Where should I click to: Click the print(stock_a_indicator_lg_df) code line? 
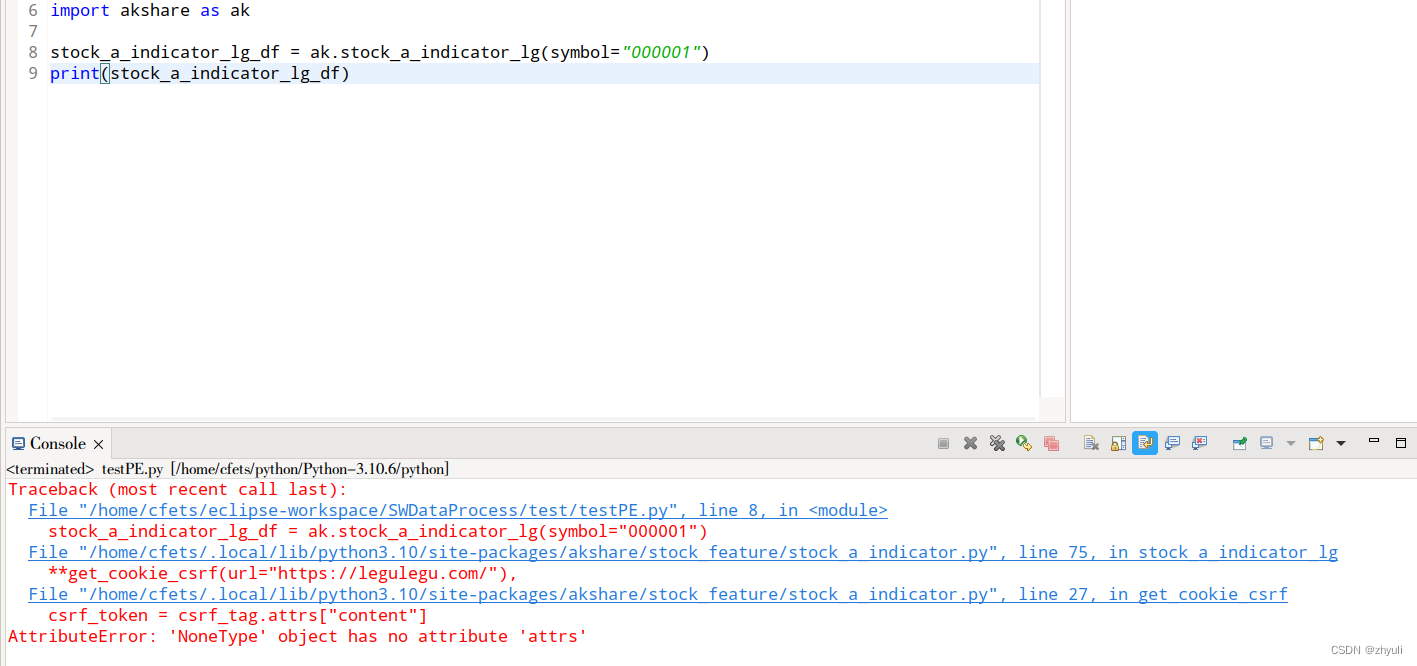(200, 73)
